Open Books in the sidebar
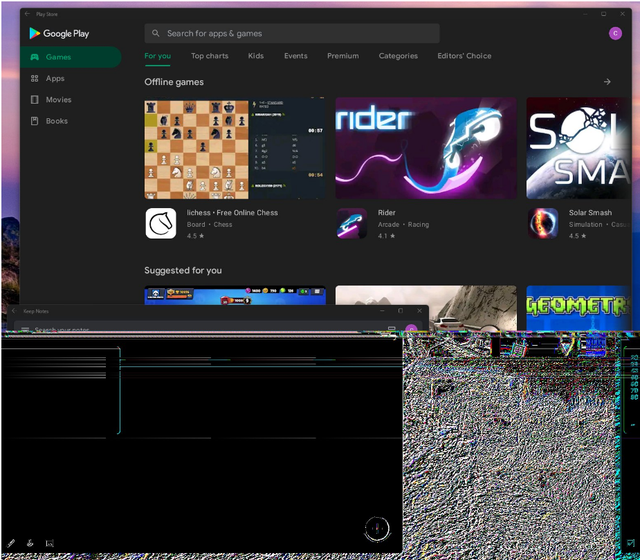Screen dimensions: 640x560 coord(56,121)
